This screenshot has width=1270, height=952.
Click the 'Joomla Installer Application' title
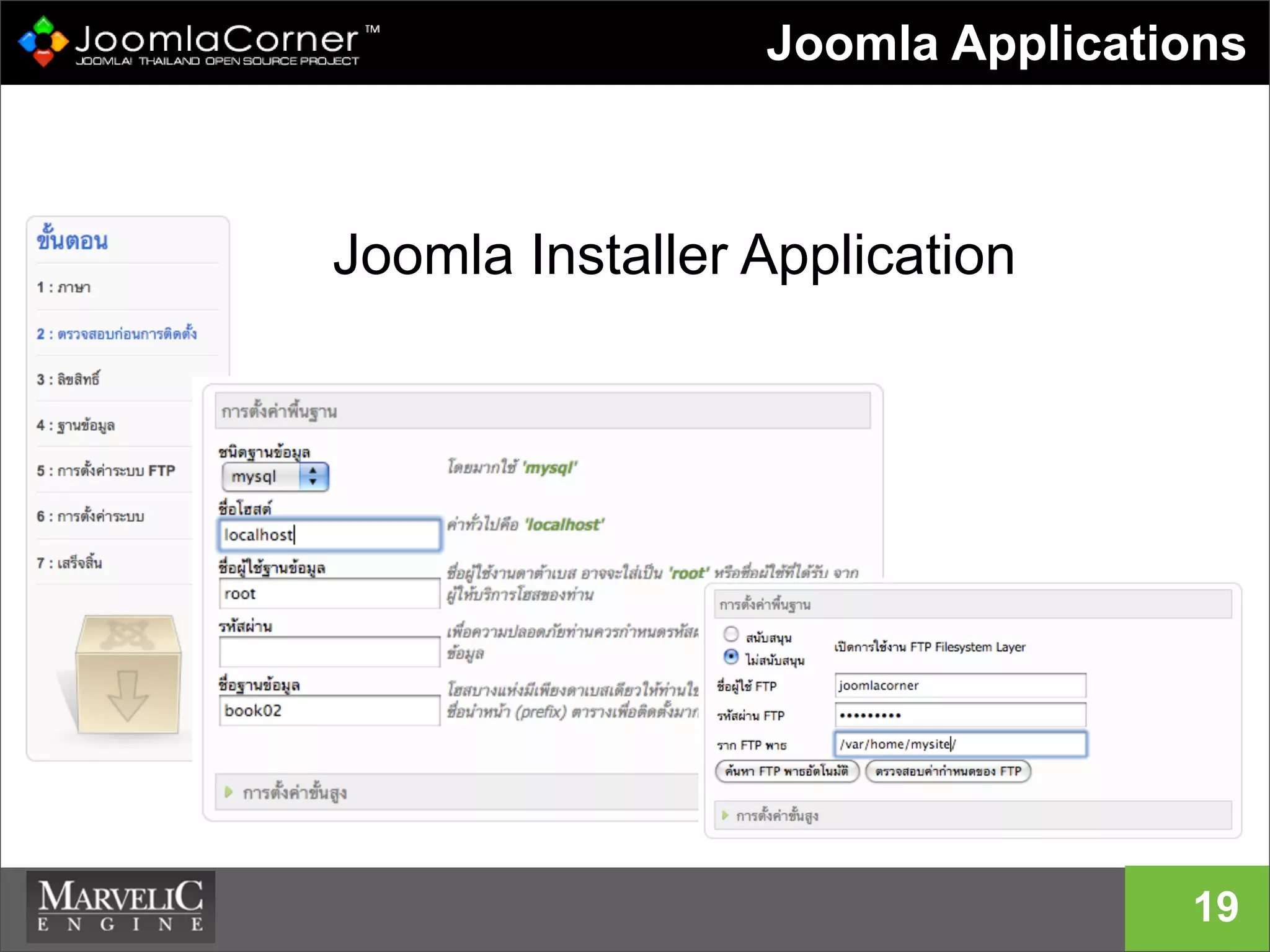coord(674,255)
